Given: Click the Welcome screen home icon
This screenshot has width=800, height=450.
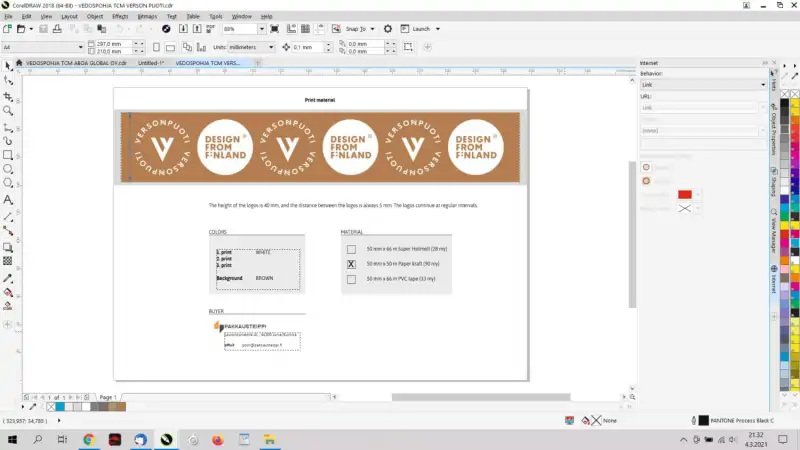Looking at the screenshot, I should click(x=19, y=63).
